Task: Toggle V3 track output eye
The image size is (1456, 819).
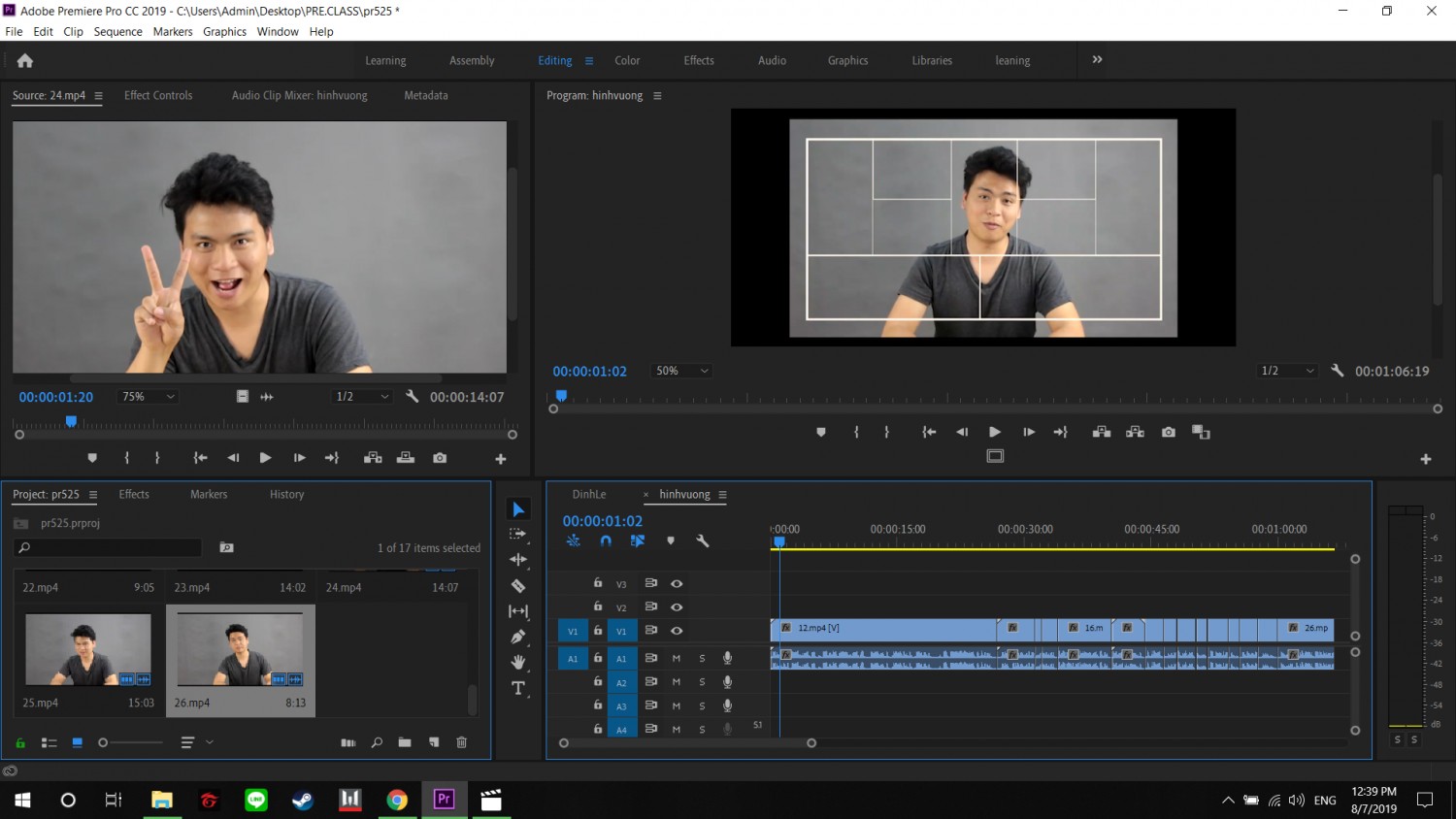Action: click(x=677, y=583)
